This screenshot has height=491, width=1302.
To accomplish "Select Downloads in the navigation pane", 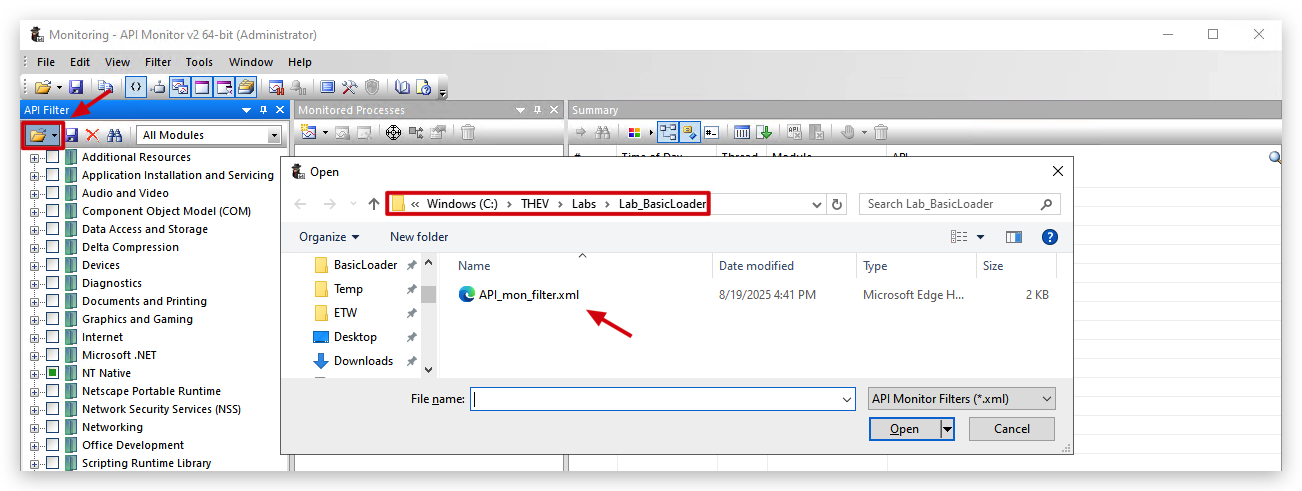I will click(x=363, y=361).
